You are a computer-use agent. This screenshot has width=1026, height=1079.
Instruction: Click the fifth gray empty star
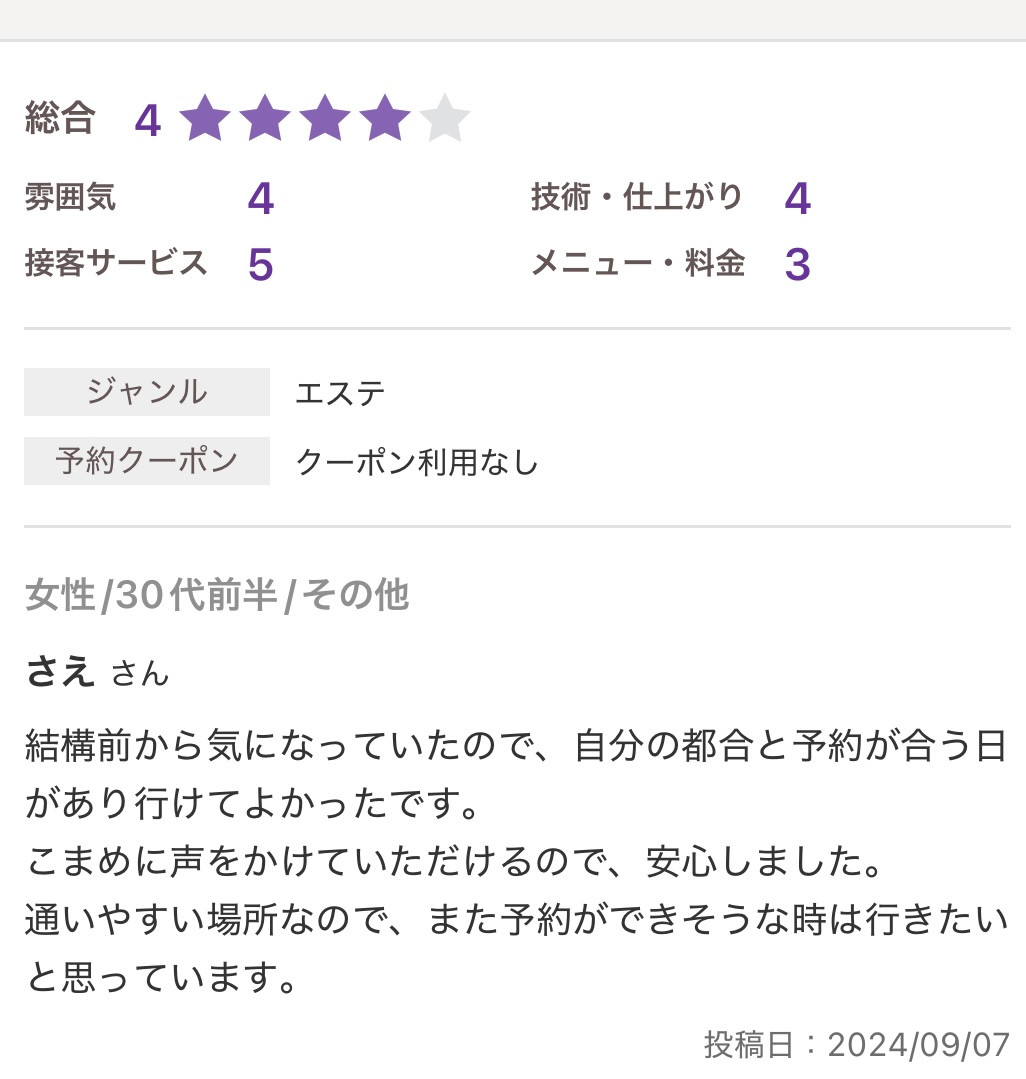point(445,120)
